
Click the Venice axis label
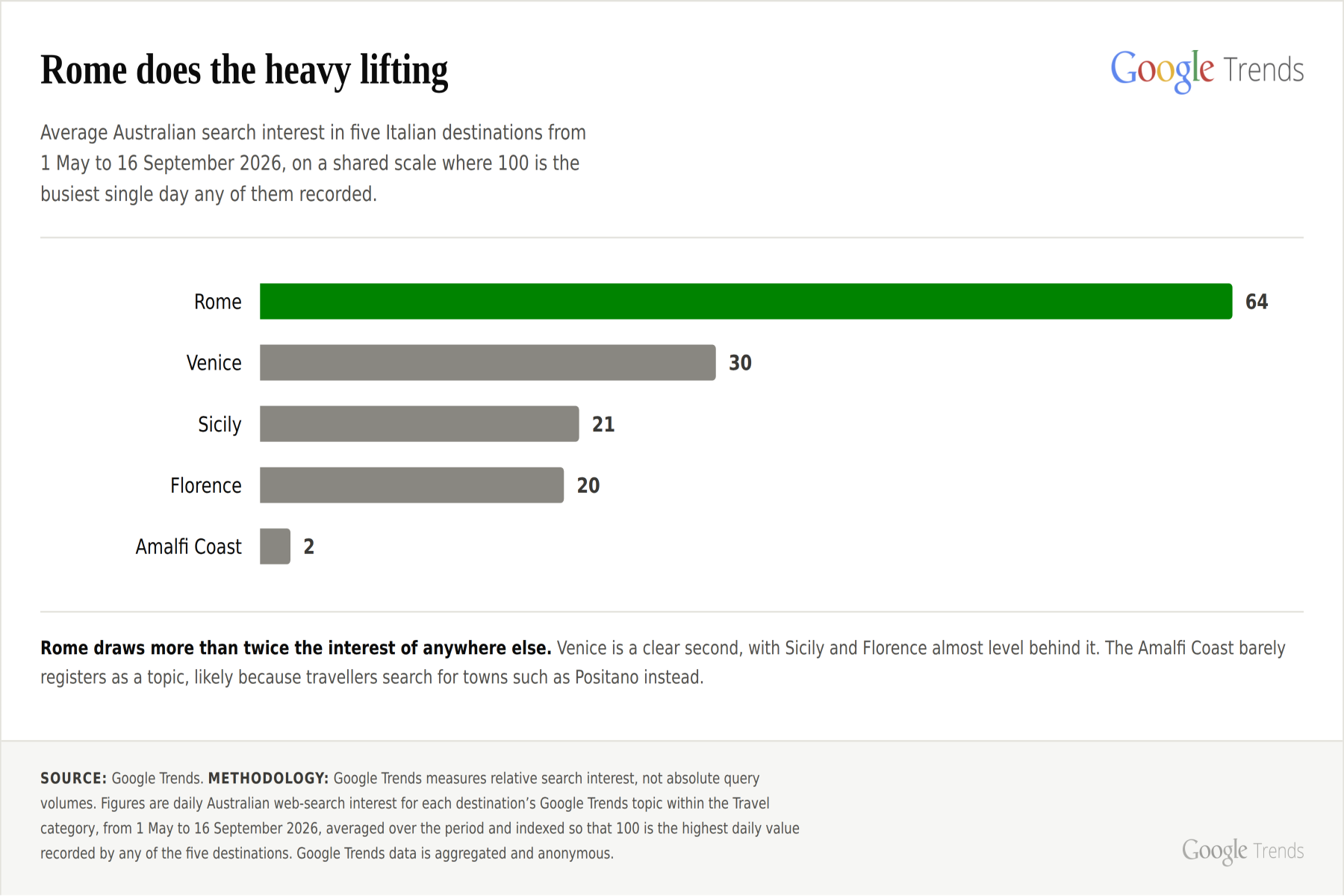tap(214, 363)
